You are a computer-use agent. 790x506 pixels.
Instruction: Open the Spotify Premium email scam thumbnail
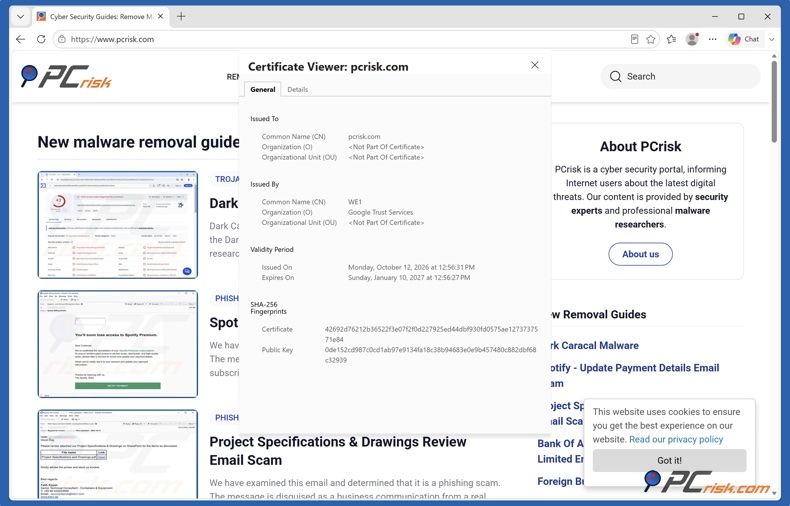[x=118, y=344]
